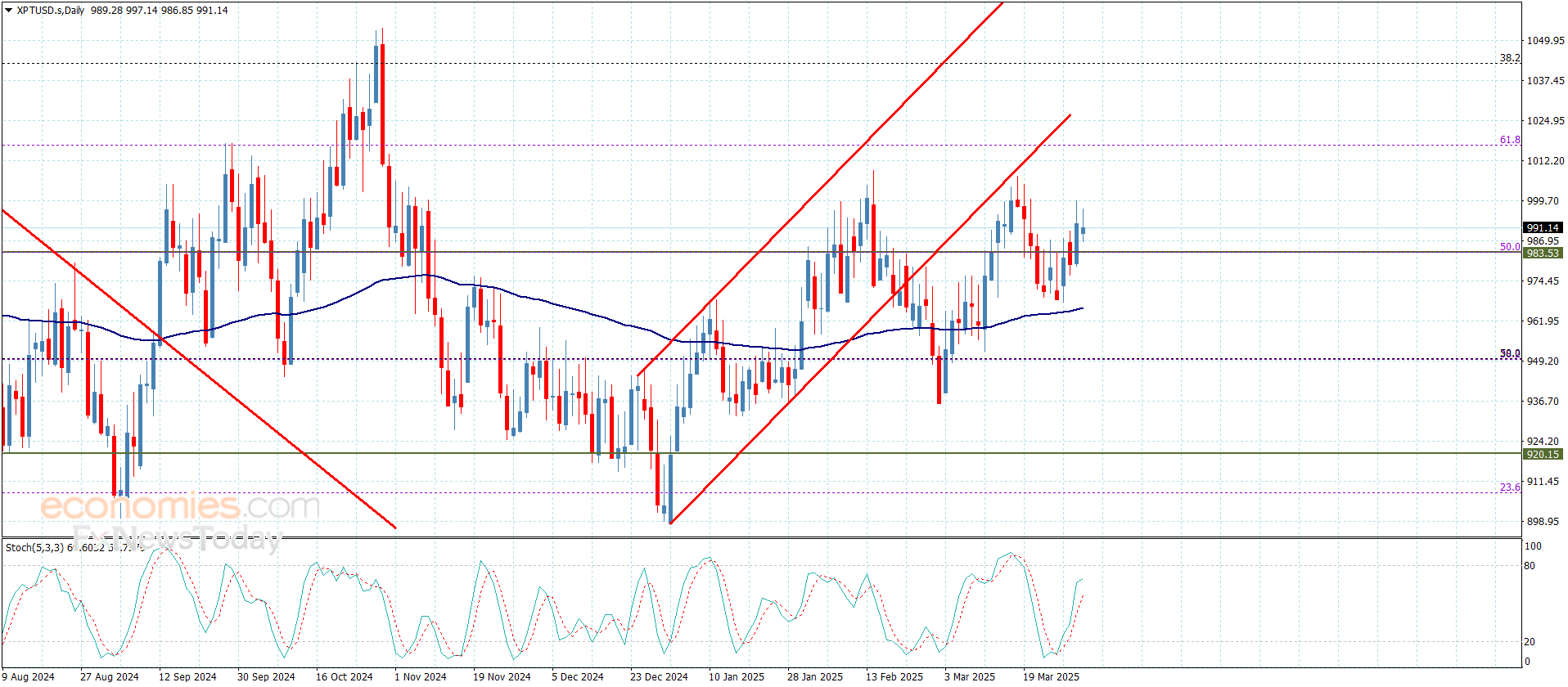Screen dimensions: 1568x687
Task: Click the 898.95 price axis label
Action: (1543, 522)
